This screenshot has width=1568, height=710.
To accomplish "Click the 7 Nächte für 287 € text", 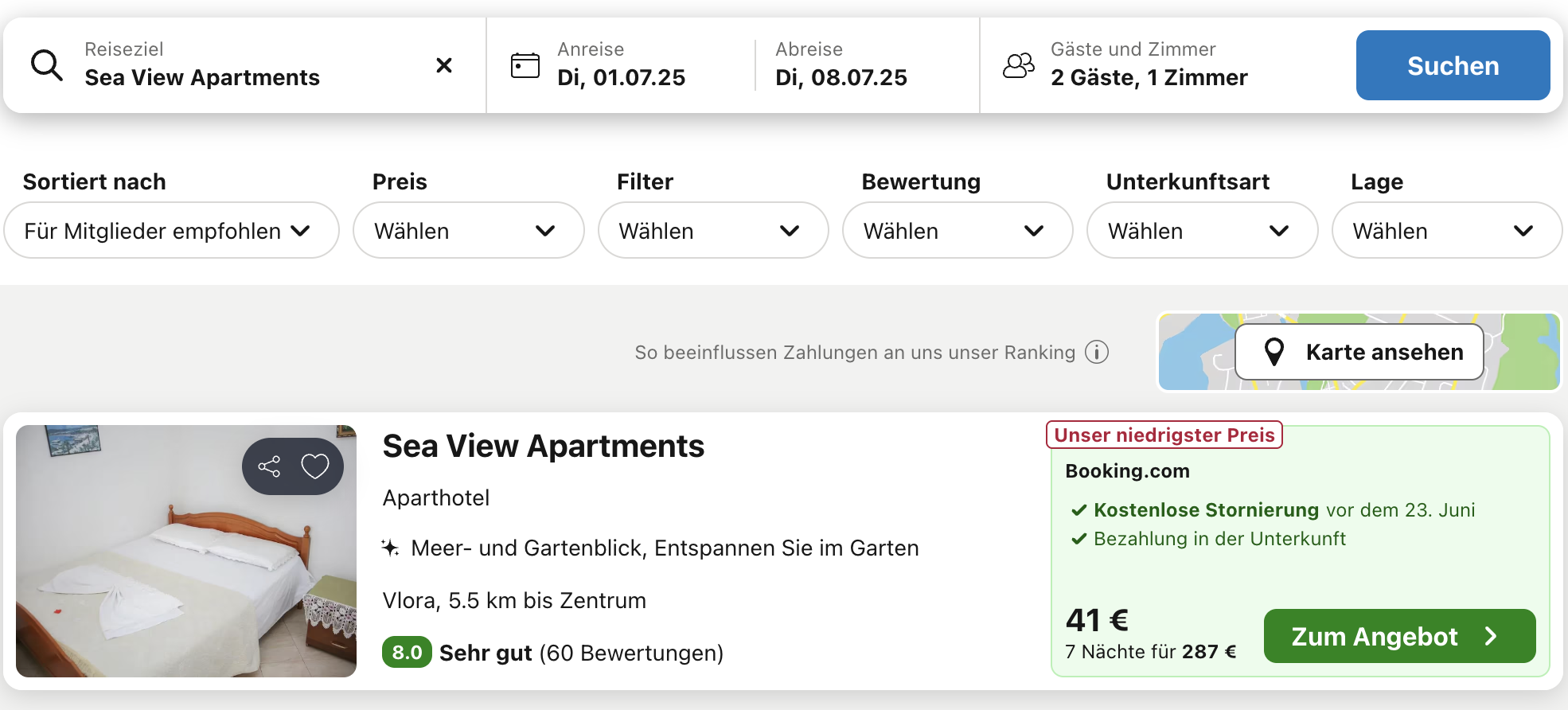I will click(x=1151, y=651).
